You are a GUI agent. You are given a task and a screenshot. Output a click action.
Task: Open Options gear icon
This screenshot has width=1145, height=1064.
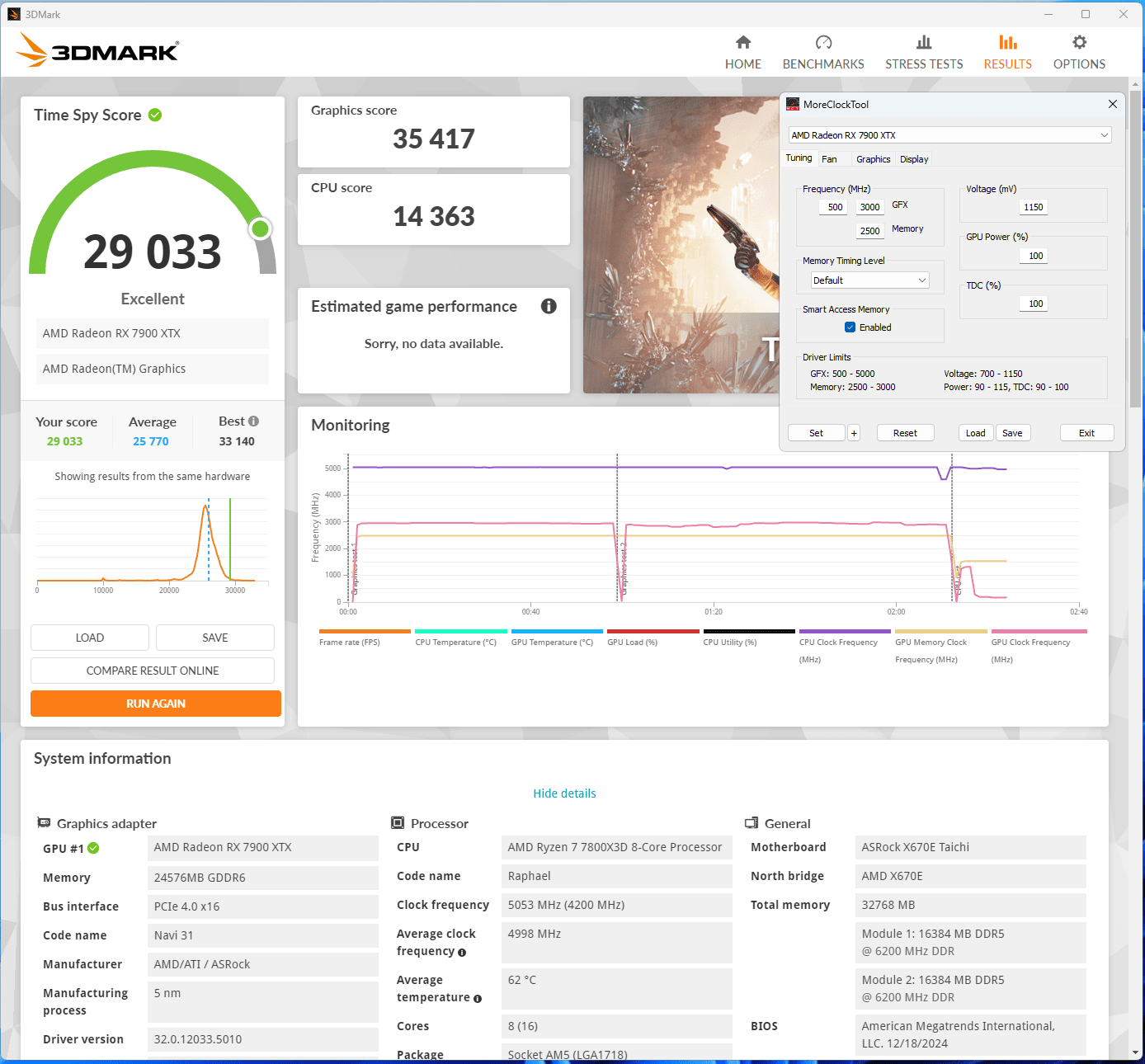pyautogui.click(x=1079, y=42)
